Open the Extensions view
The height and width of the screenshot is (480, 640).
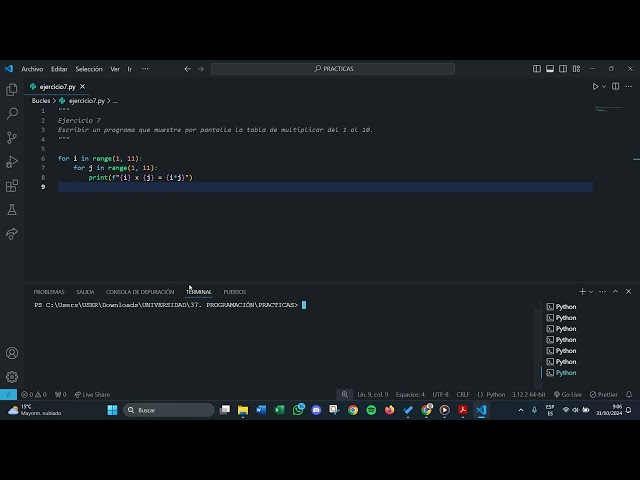coord(12,186)
